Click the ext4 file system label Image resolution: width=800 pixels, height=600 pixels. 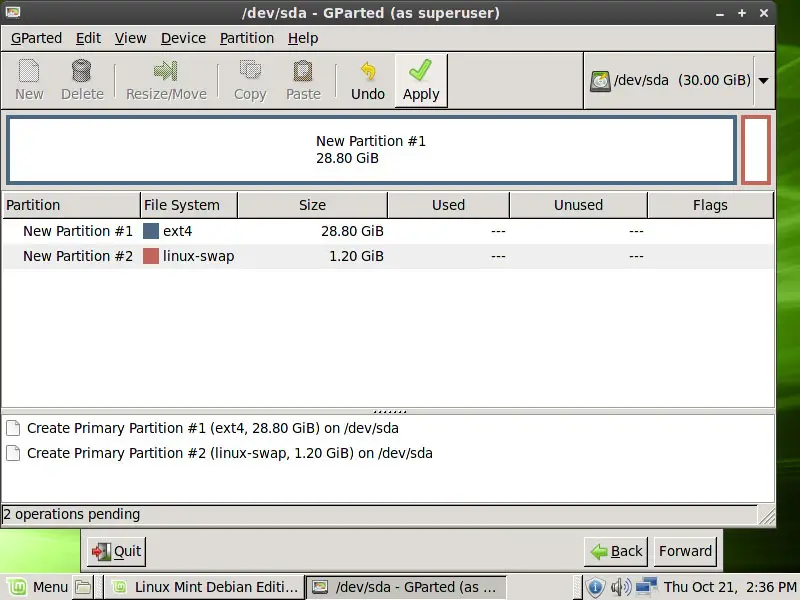click(178, 231)
